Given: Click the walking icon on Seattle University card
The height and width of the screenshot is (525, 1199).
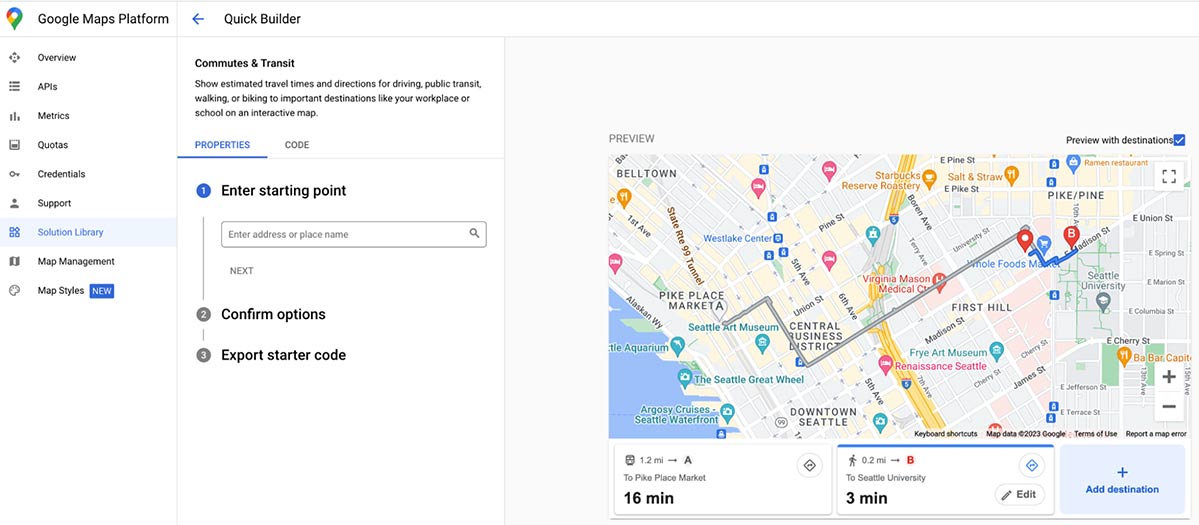Looking at the screenshot, I should [852, 460].
